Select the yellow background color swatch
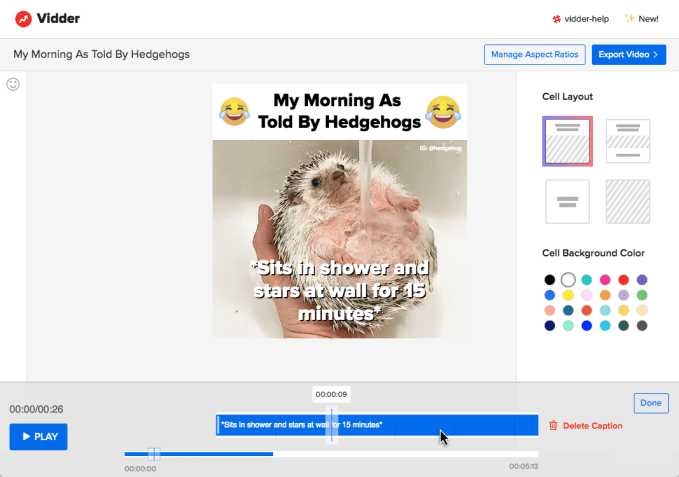Viewport: 679px width, 477px height. (x=568, y=295)
